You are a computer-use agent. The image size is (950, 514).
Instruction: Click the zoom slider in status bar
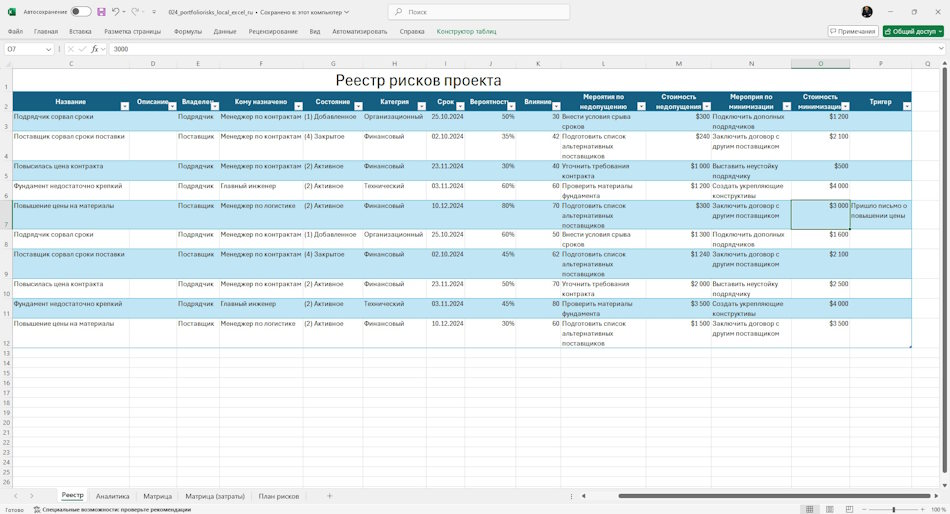click(x=894, y=509)
